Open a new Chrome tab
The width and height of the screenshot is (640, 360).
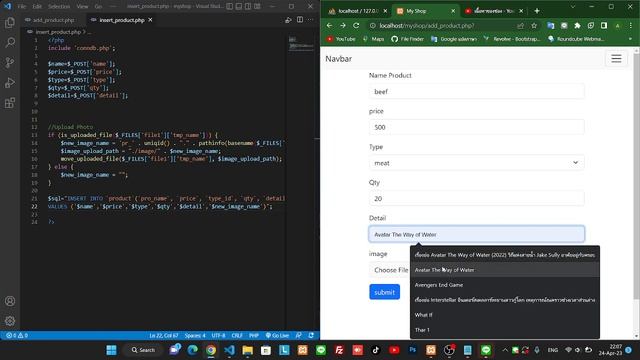[537, 11]
